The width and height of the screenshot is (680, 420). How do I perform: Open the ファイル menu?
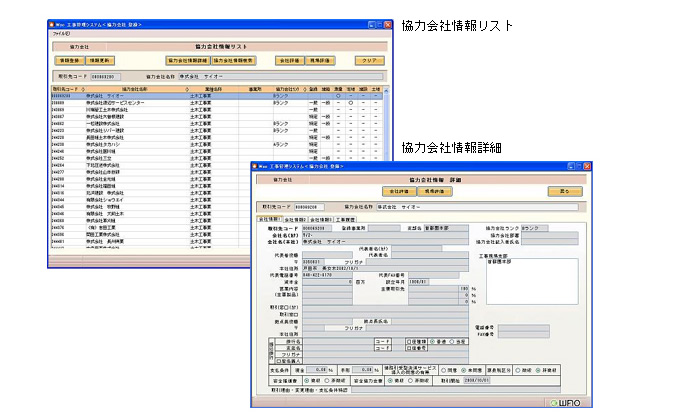click(60, 33)
